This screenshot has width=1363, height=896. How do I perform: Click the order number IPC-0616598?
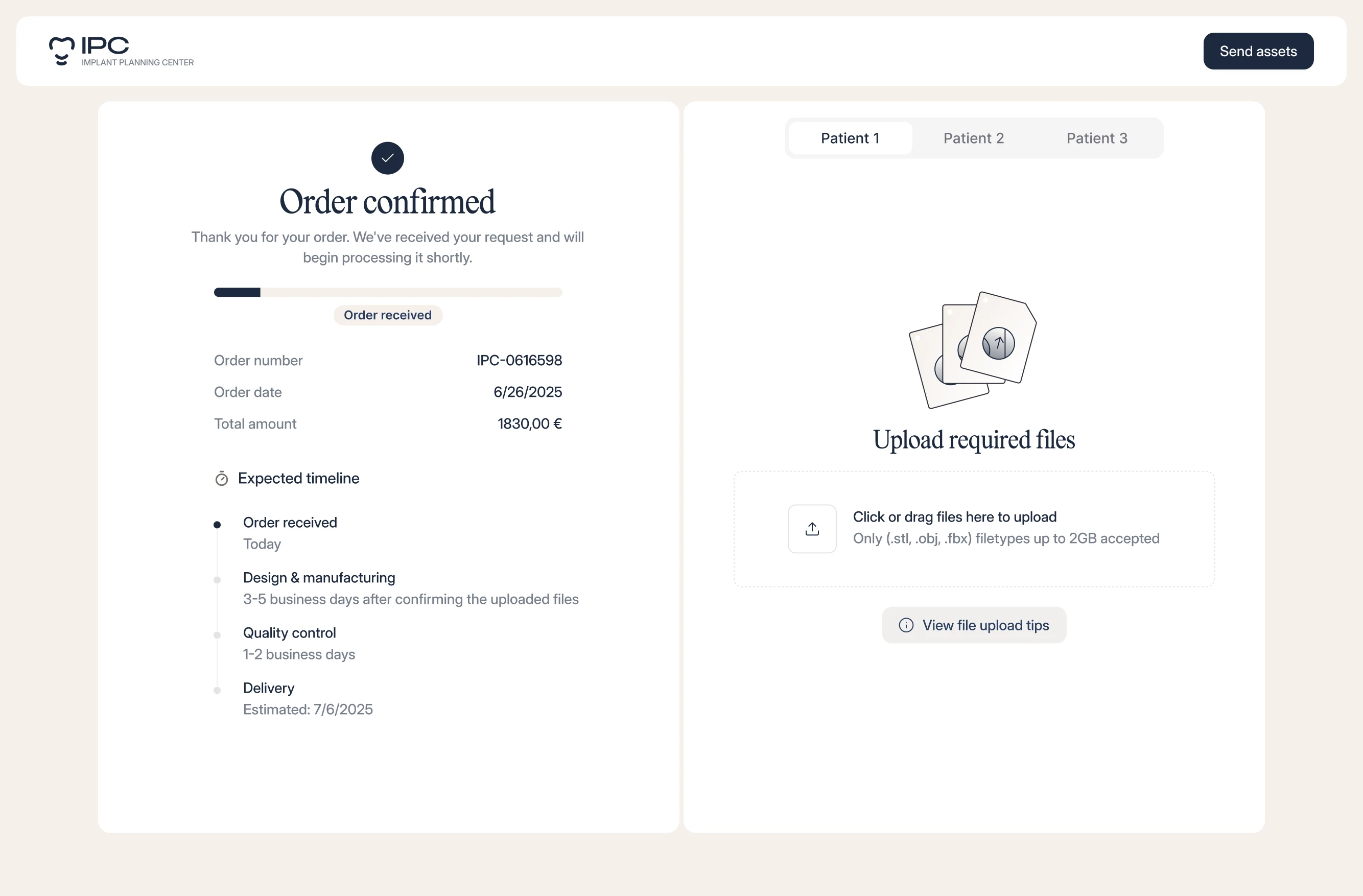click(519, 360)
